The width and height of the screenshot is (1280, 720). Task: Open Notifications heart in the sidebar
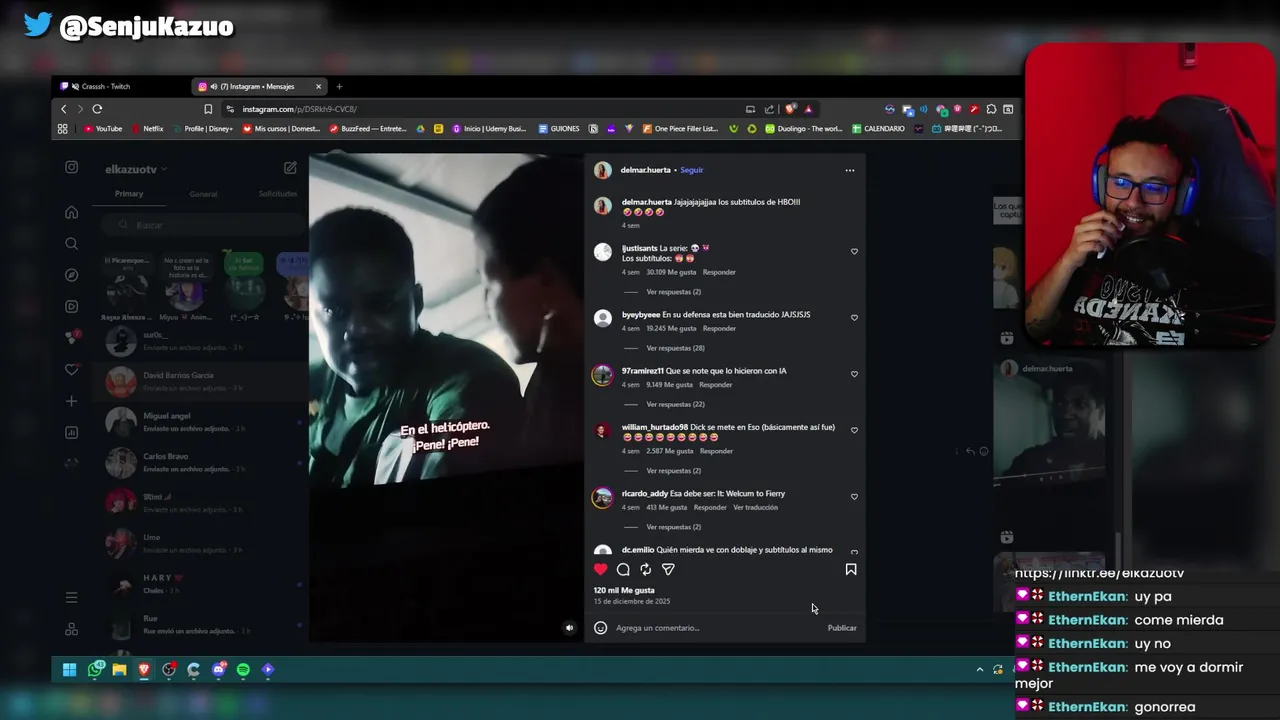[71, 370]
